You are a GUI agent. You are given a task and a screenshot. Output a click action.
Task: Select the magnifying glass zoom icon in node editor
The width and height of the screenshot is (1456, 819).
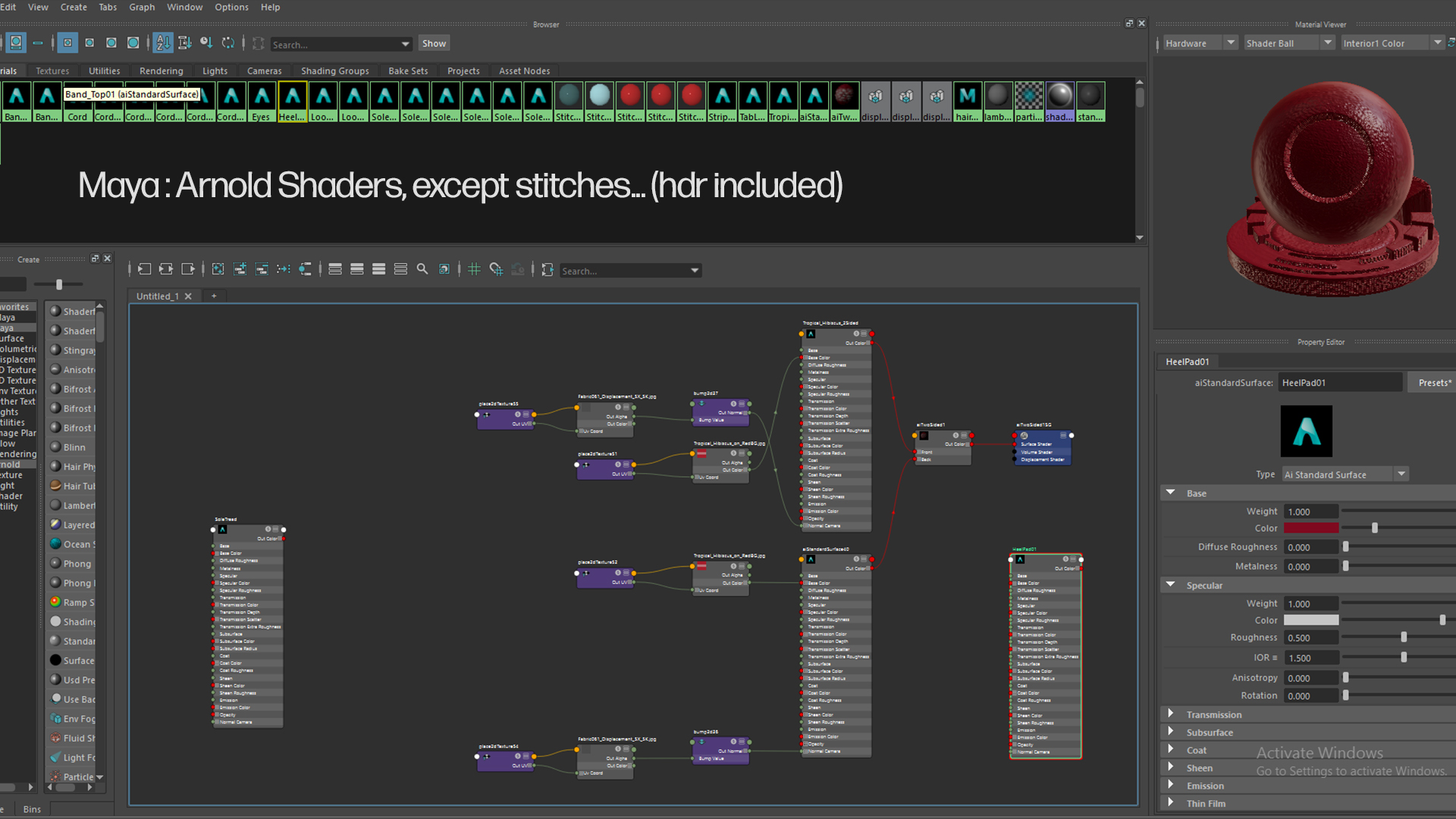(x=422, y=269)
